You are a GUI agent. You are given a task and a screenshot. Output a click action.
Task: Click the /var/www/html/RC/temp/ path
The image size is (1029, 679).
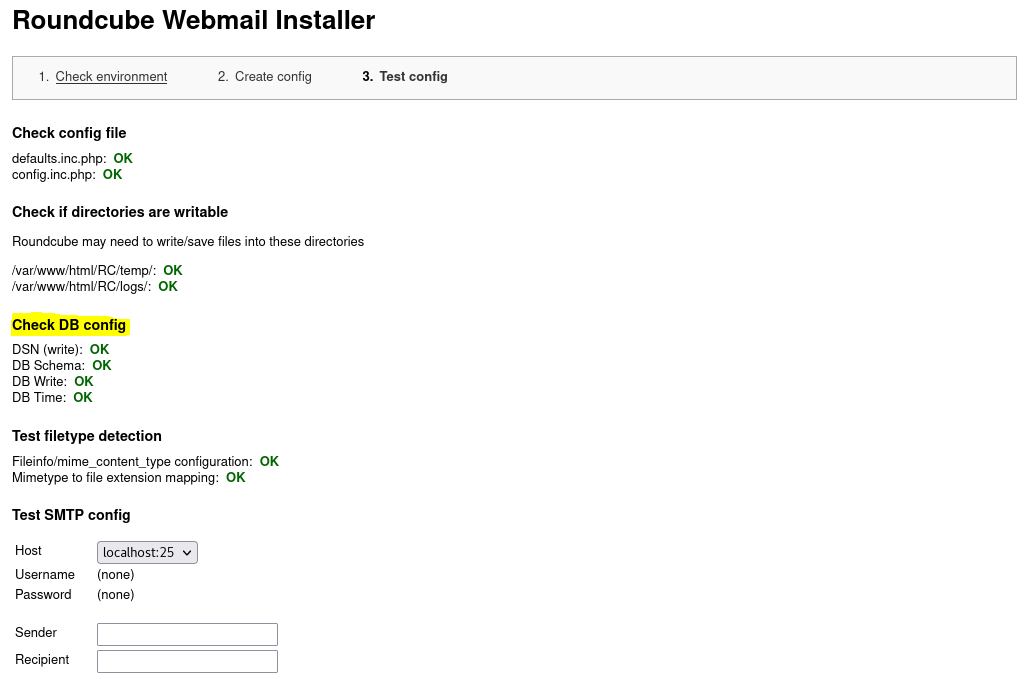point(84,270)
